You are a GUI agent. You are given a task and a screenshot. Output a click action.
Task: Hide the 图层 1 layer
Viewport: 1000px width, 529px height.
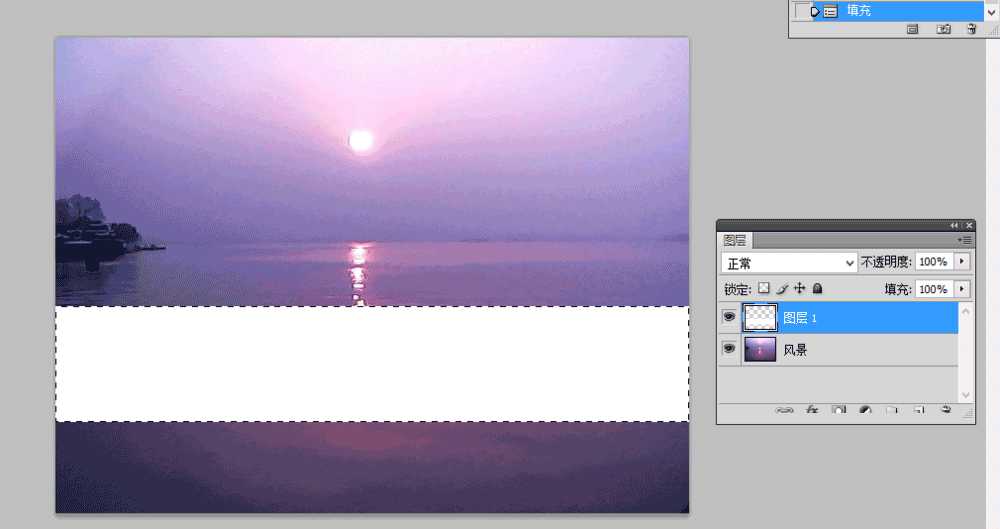[729, 317]
